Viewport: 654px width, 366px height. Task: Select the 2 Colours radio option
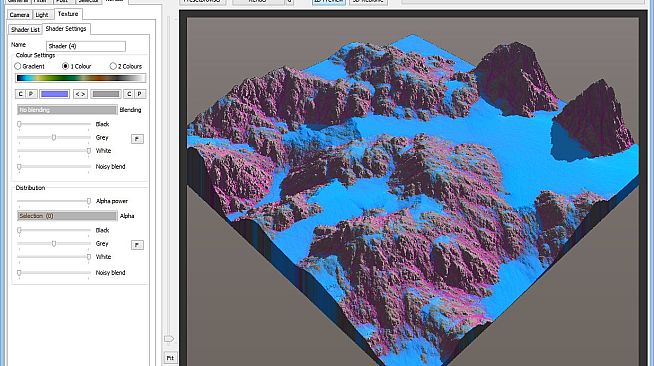point(126,66)
